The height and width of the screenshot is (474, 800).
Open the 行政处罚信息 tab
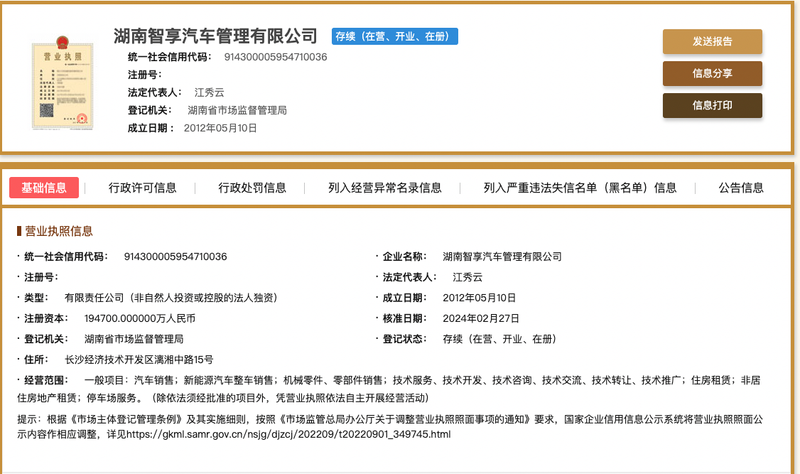252,187
